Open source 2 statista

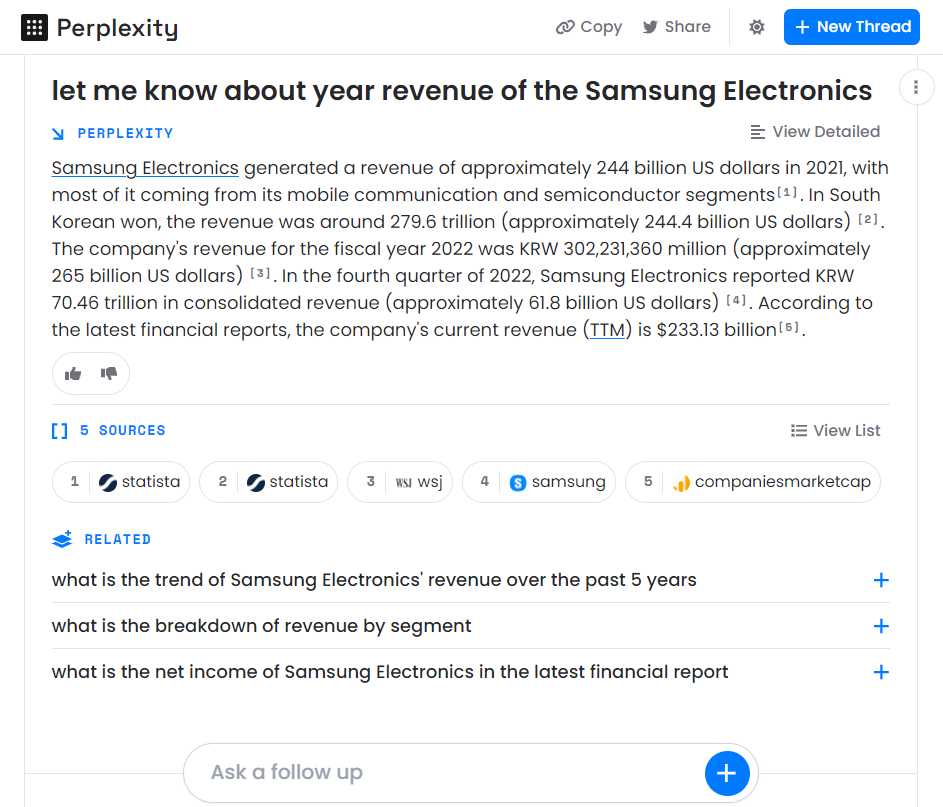[x=269, y=482]
